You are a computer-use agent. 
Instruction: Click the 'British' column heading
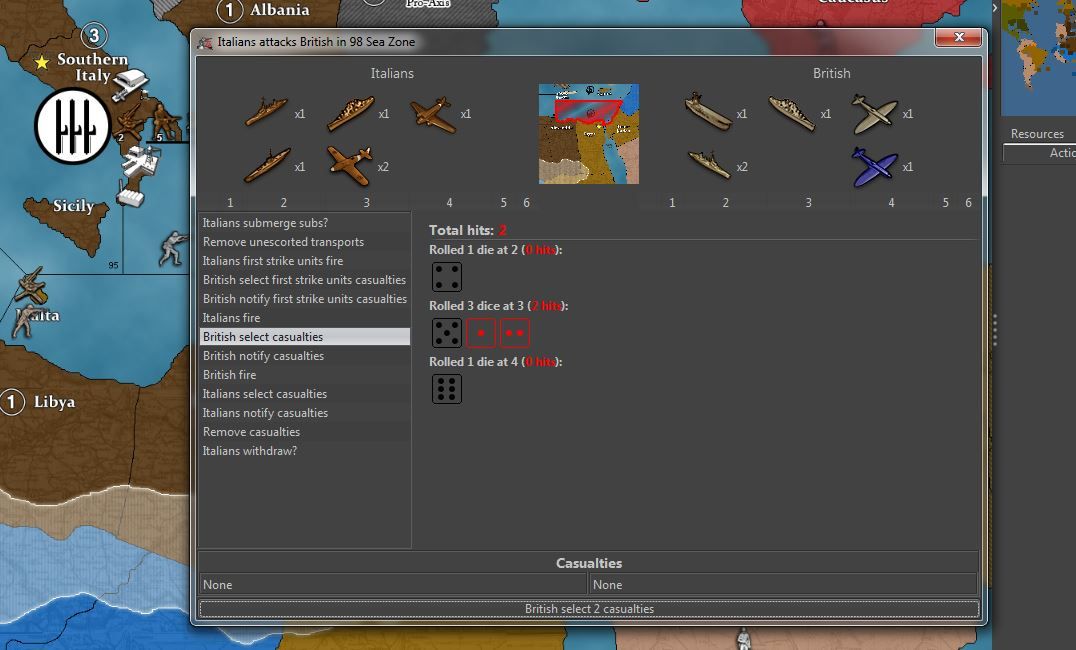[x=831, y=73]
